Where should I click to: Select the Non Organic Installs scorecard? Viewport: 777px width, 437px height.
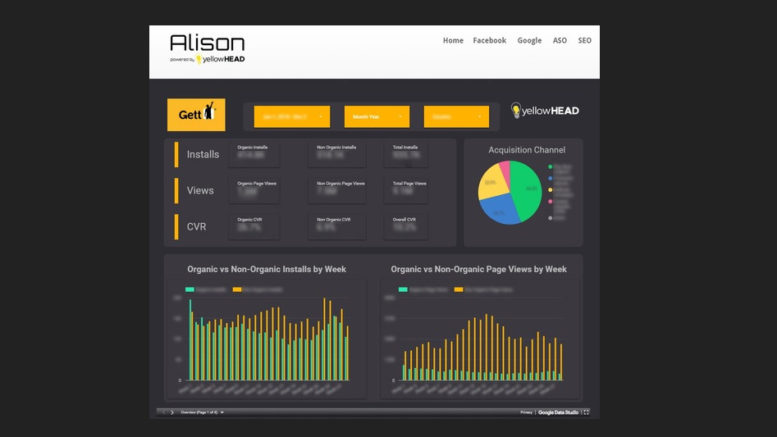337,154
